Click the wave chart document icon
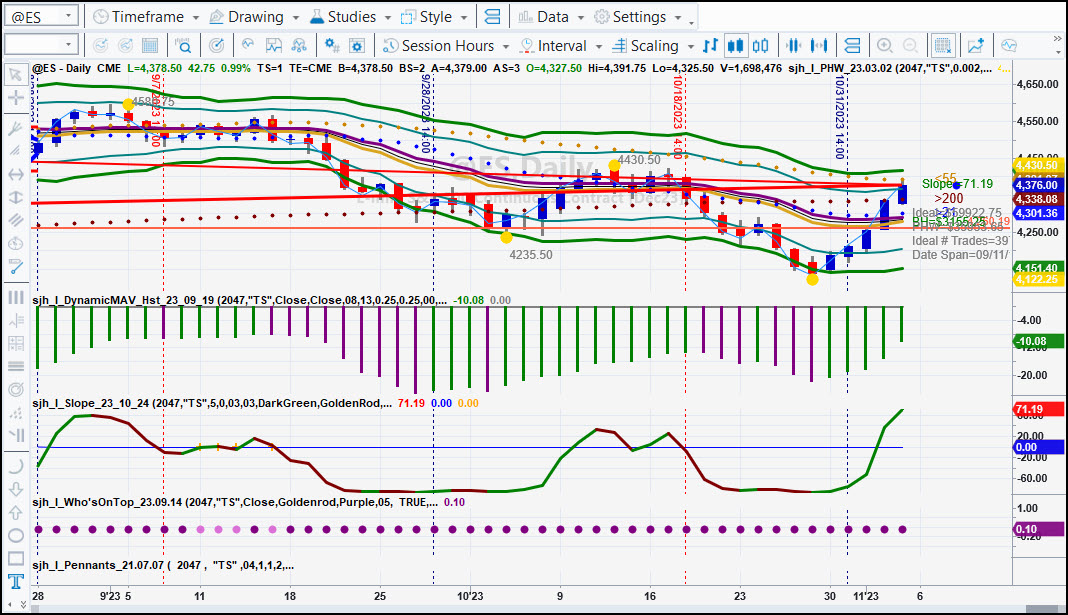 click(x=274, y=46)
